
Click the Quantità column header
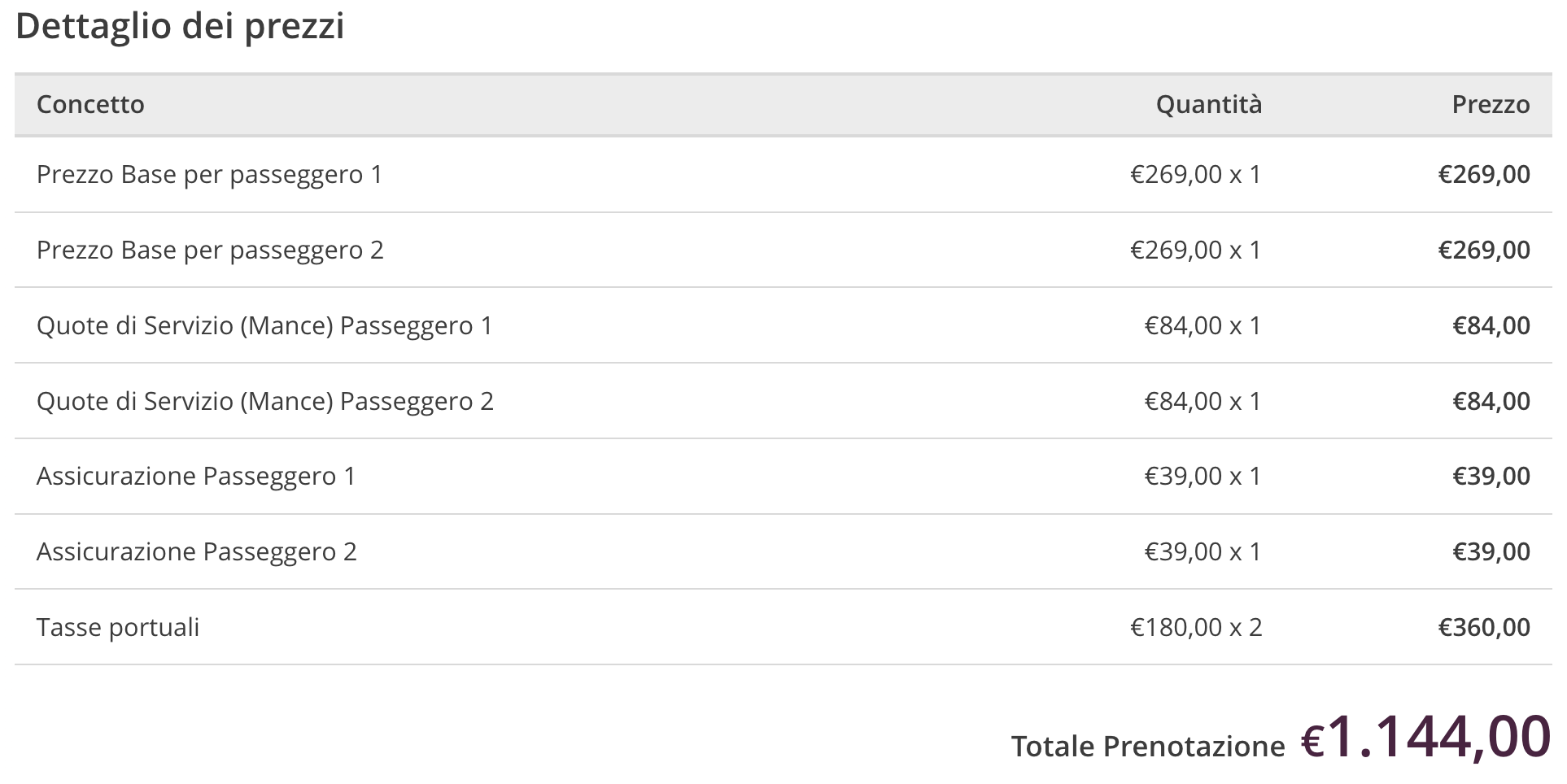pos(1208,105)
